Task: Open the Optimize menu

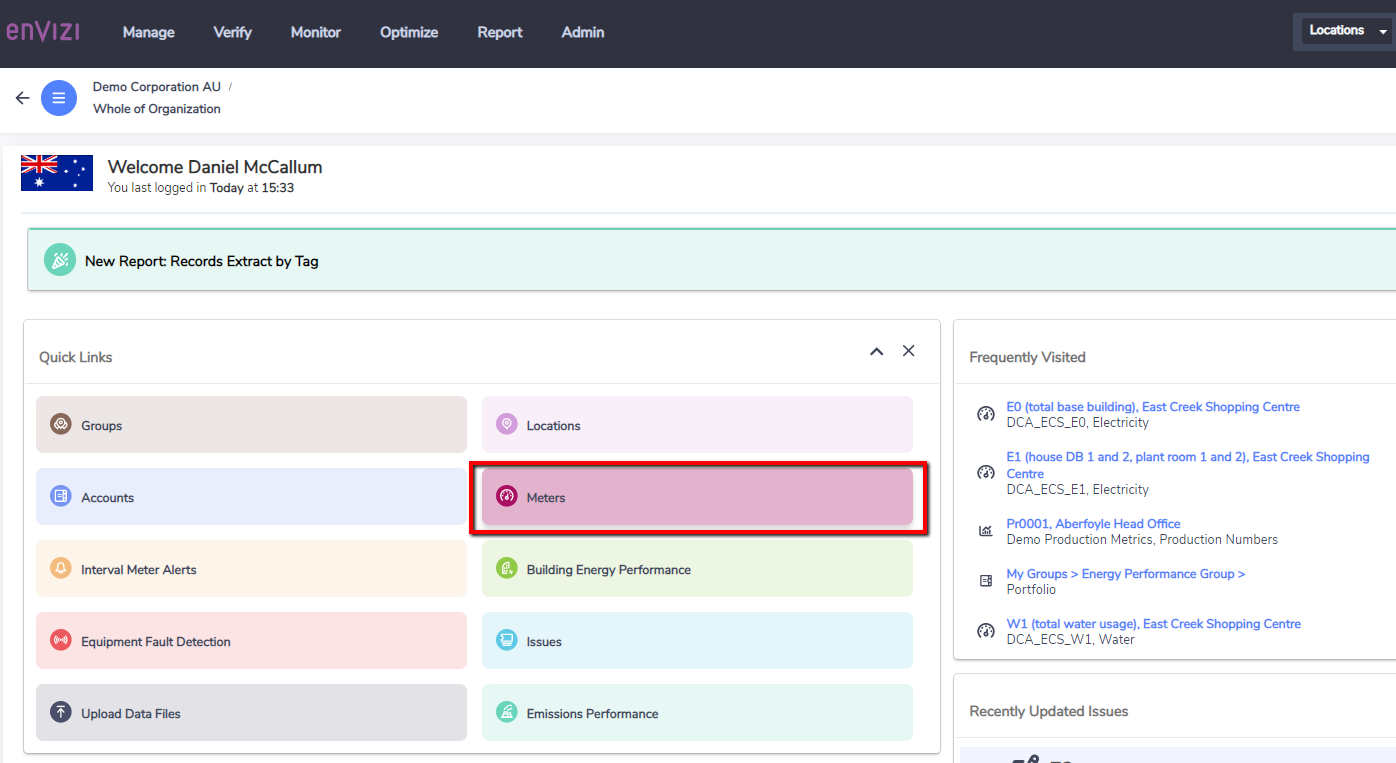Action: click(x=409, y=32)
